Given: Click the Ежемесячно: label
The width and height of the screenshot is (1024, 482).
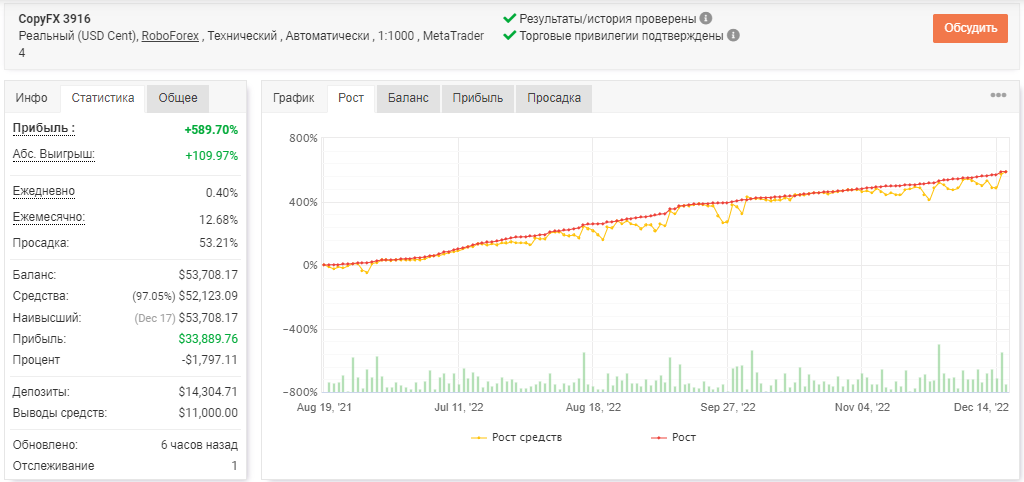Looking at the screenshot, I should pos(49,217).
